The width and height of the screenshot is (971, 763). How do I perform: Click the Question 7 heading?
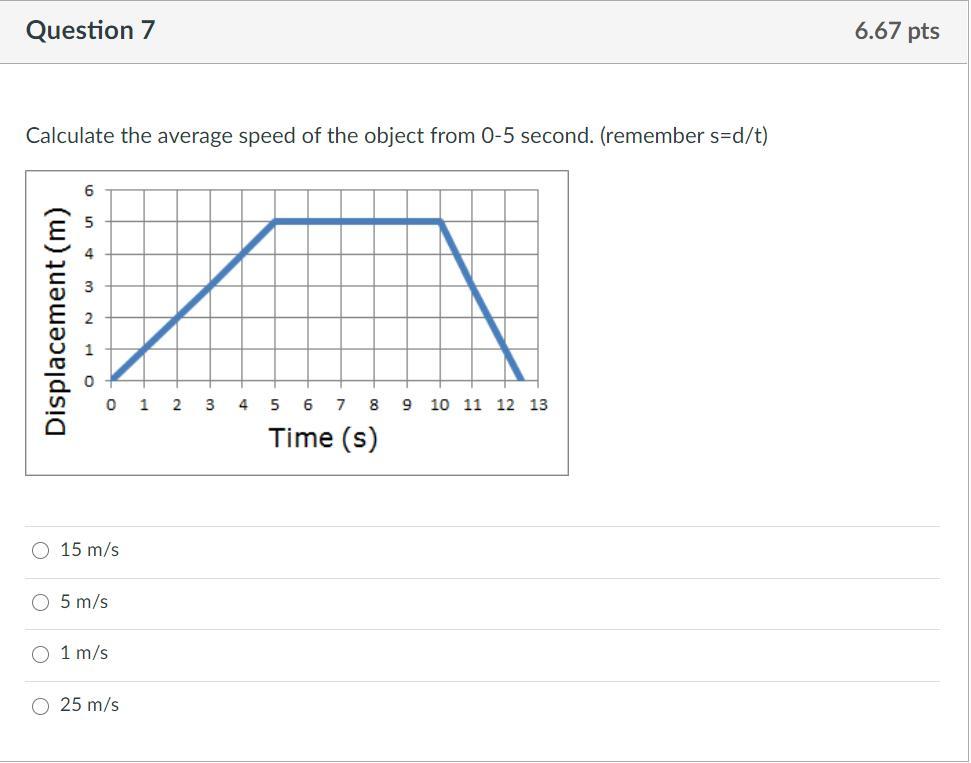coord(90,30)
